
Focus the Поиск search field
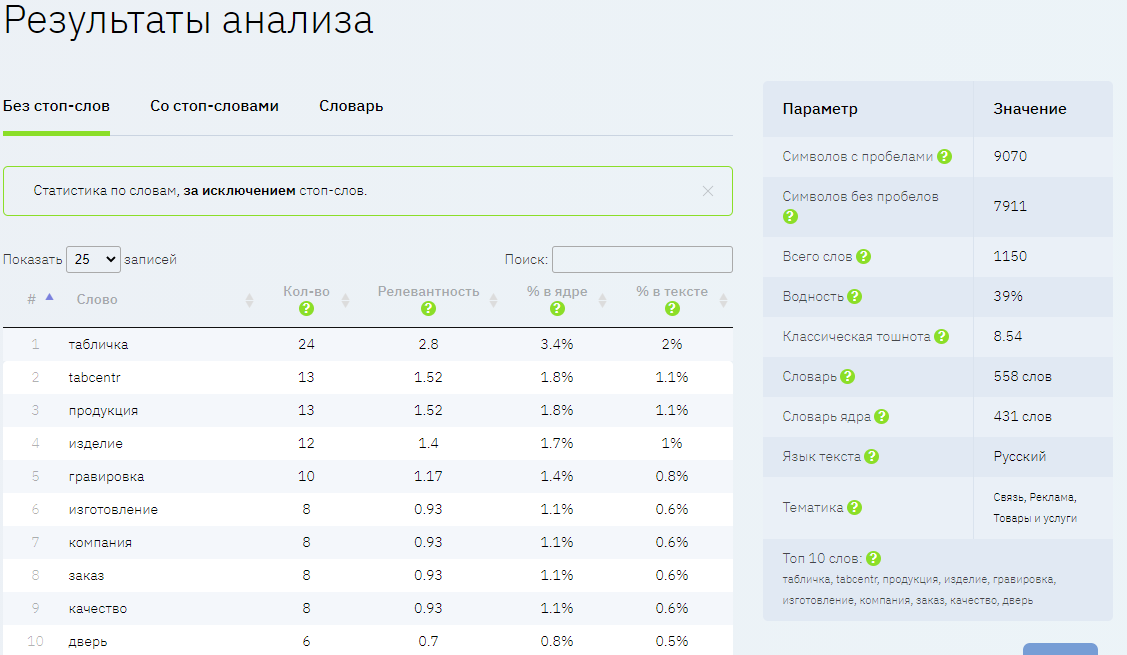coord(643,259)
